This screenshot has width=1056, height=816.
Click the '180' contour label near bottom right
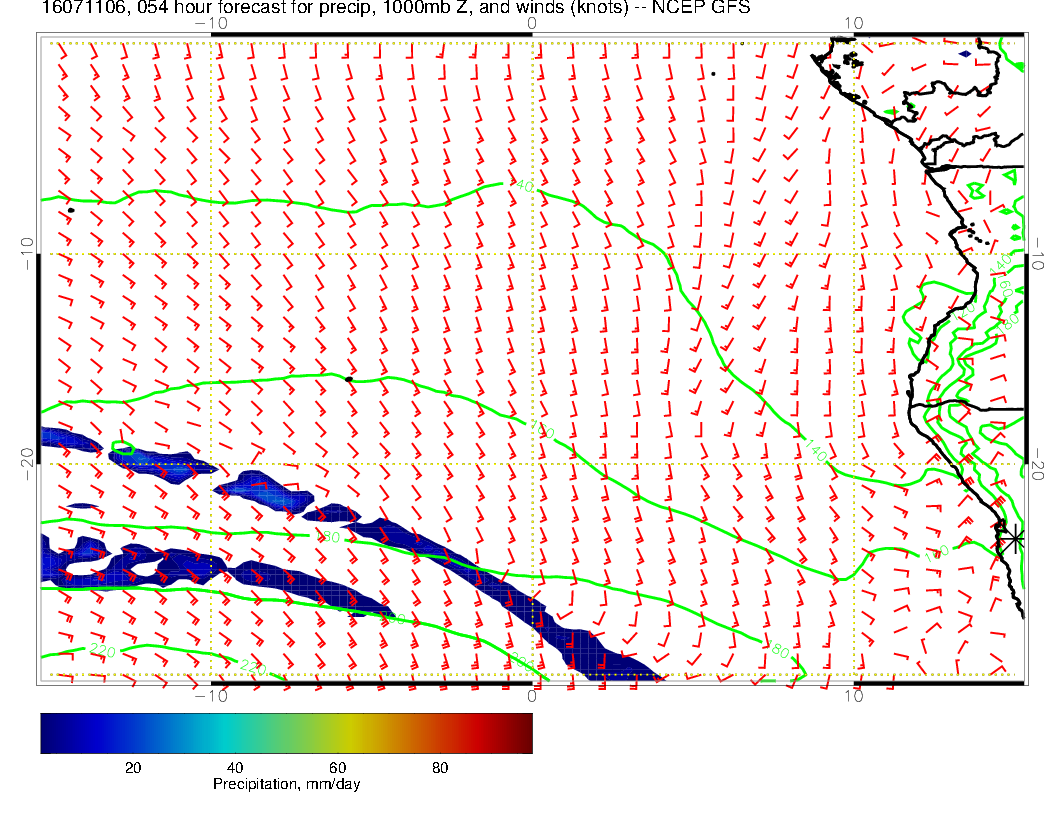click(779, 651)
